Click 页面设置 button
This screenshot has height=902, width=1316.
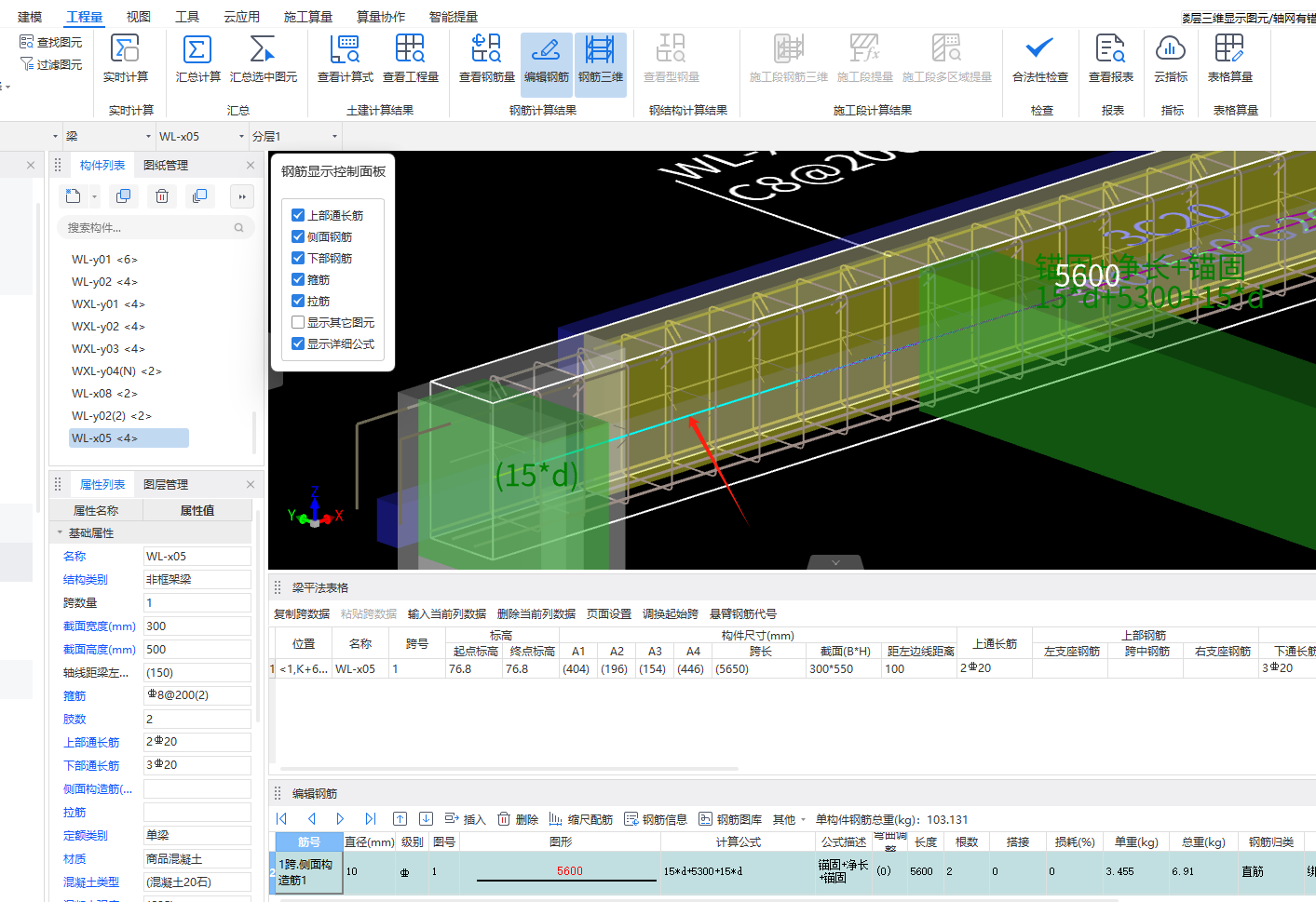(609, 613)
